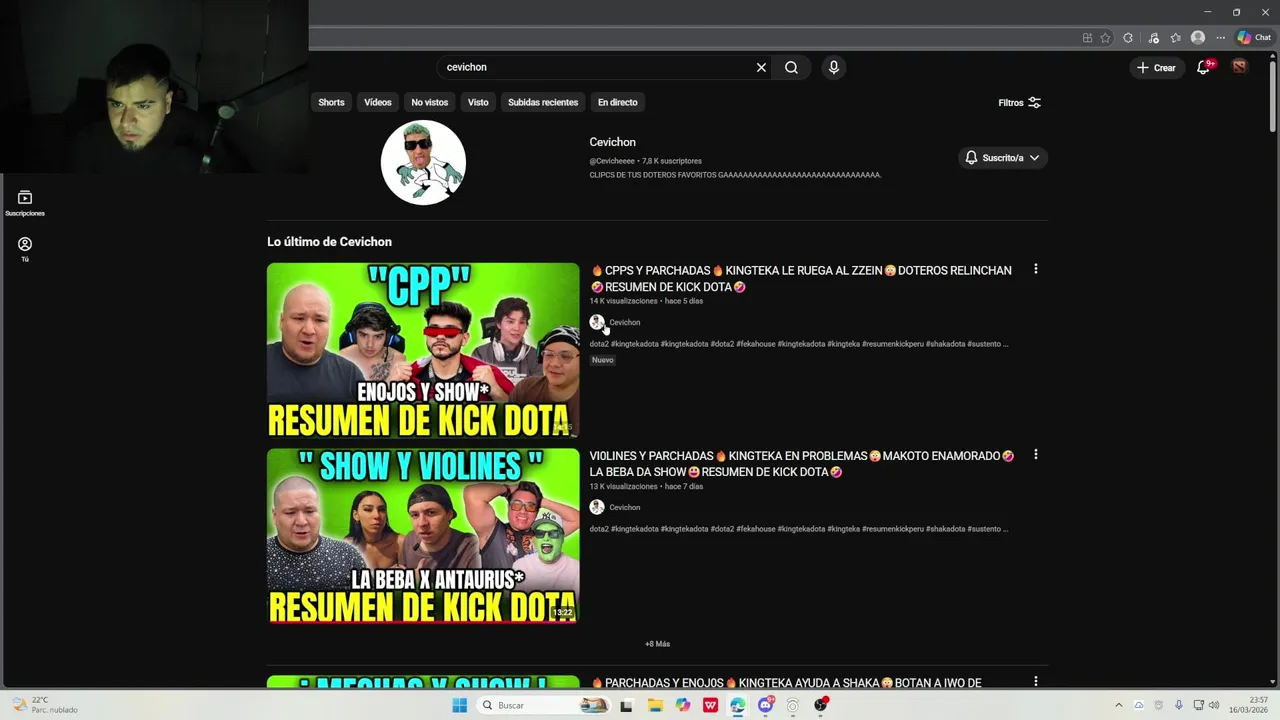Open the system tray microphone icon
The height and width of the screenshot is (720, 1280).
pyautogui.click(x=1178, y=705)
